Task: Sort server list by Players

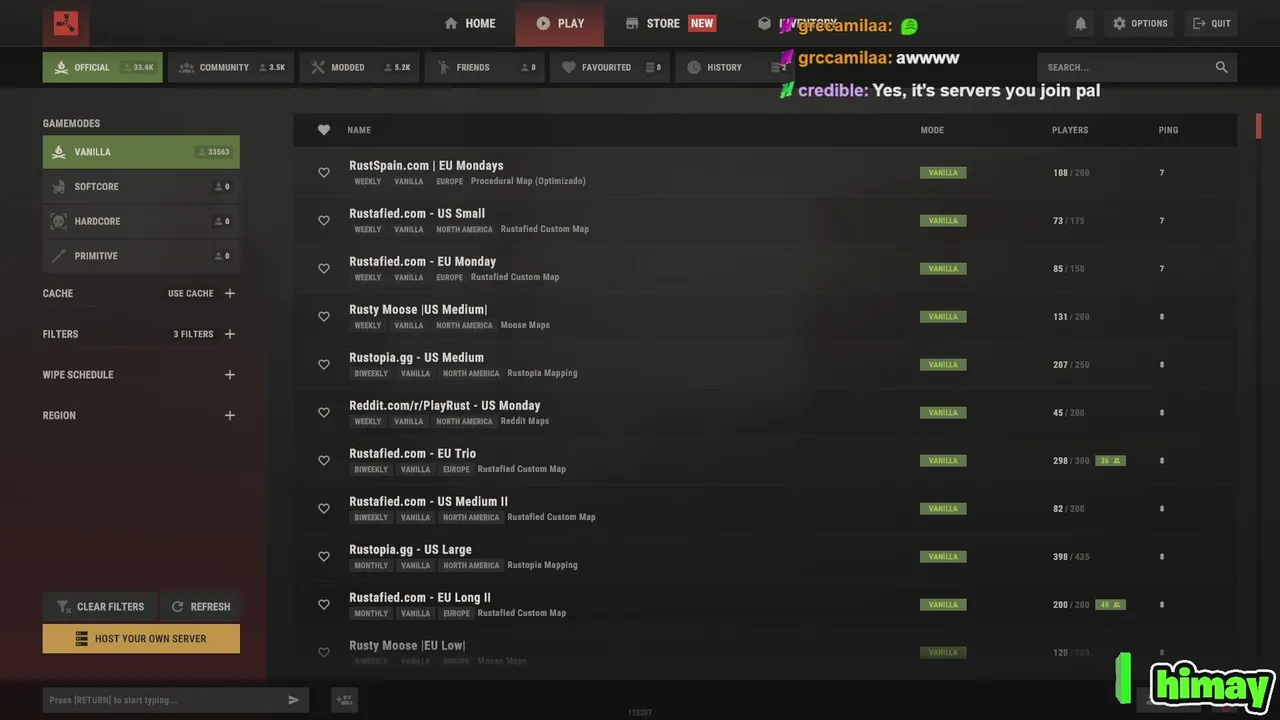Action: (x=1070, y=130)
